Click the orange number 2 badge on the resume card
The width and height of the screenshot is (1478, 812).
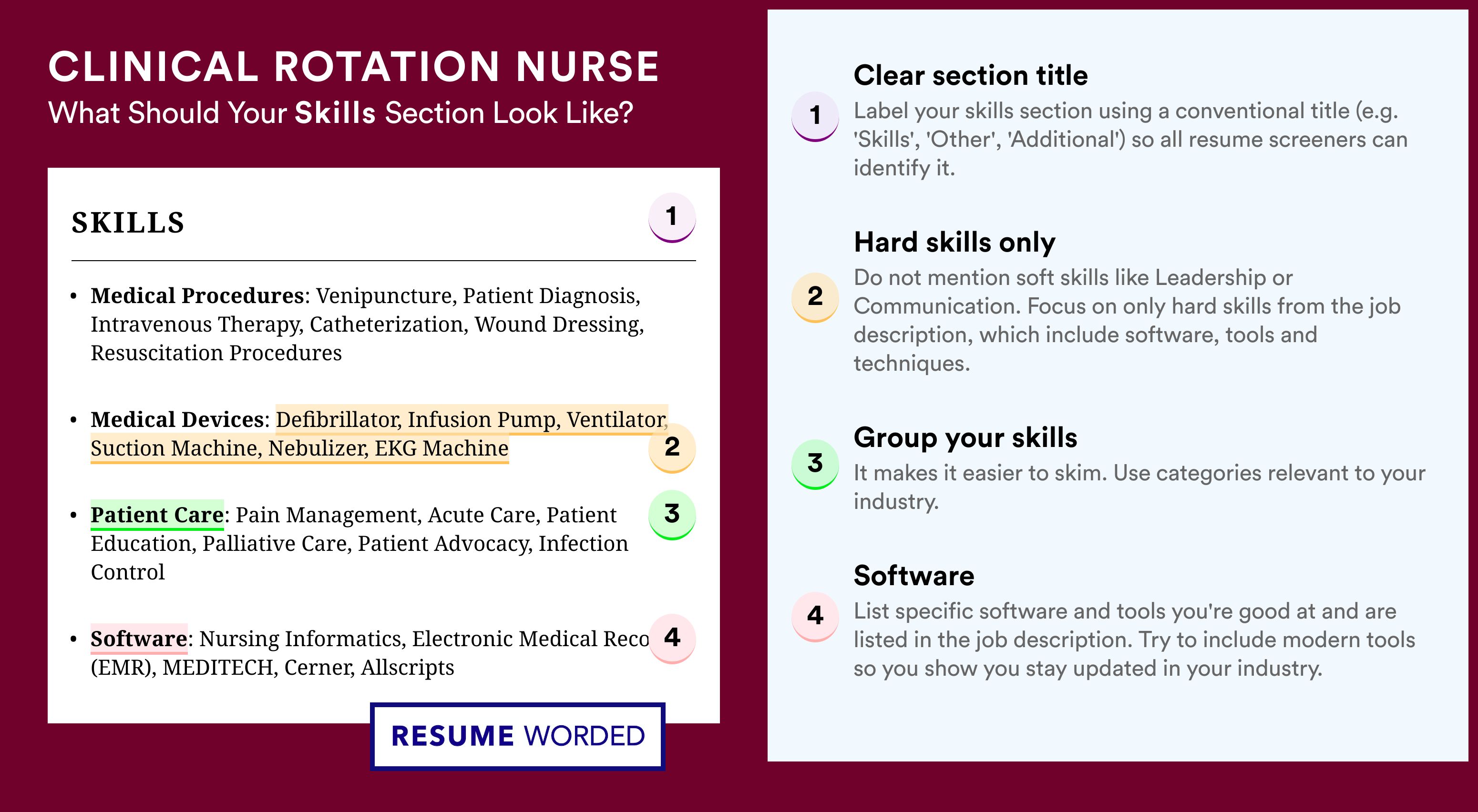click(671, 447)
